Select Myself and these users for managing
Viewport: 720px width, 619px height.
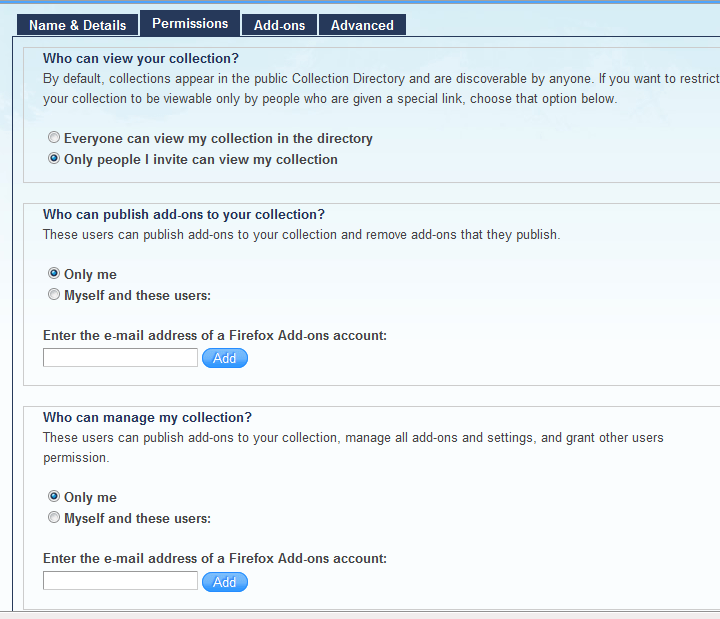tap(54, 518)
